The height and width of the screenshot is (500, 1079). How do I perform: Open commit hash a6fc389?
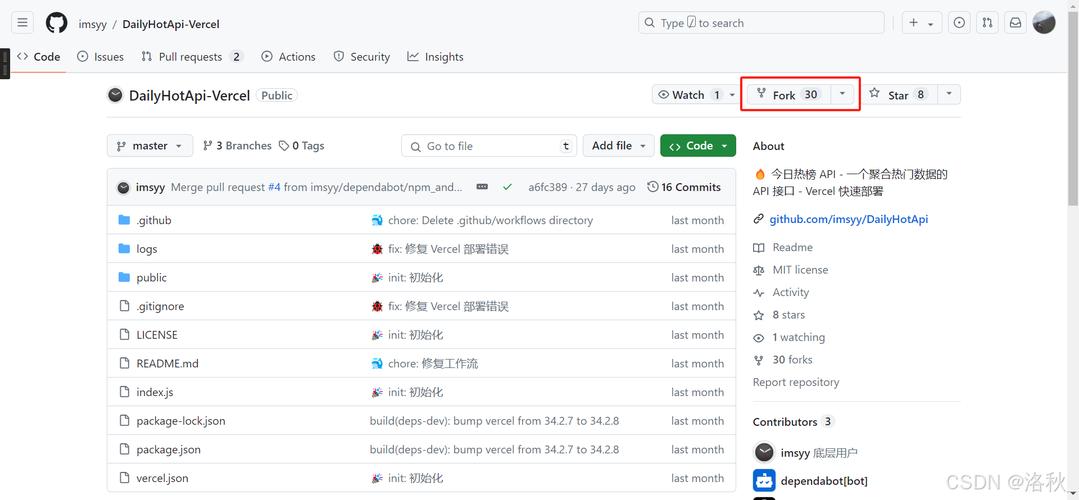pyautogui.click(x=548, y=187)
